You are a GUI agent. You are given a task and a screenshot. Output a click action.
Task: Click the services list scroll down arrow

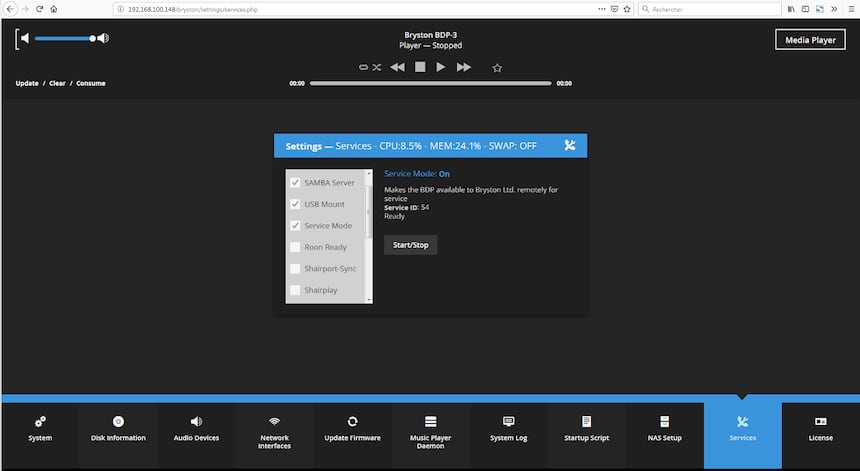[x=369, y=300]
